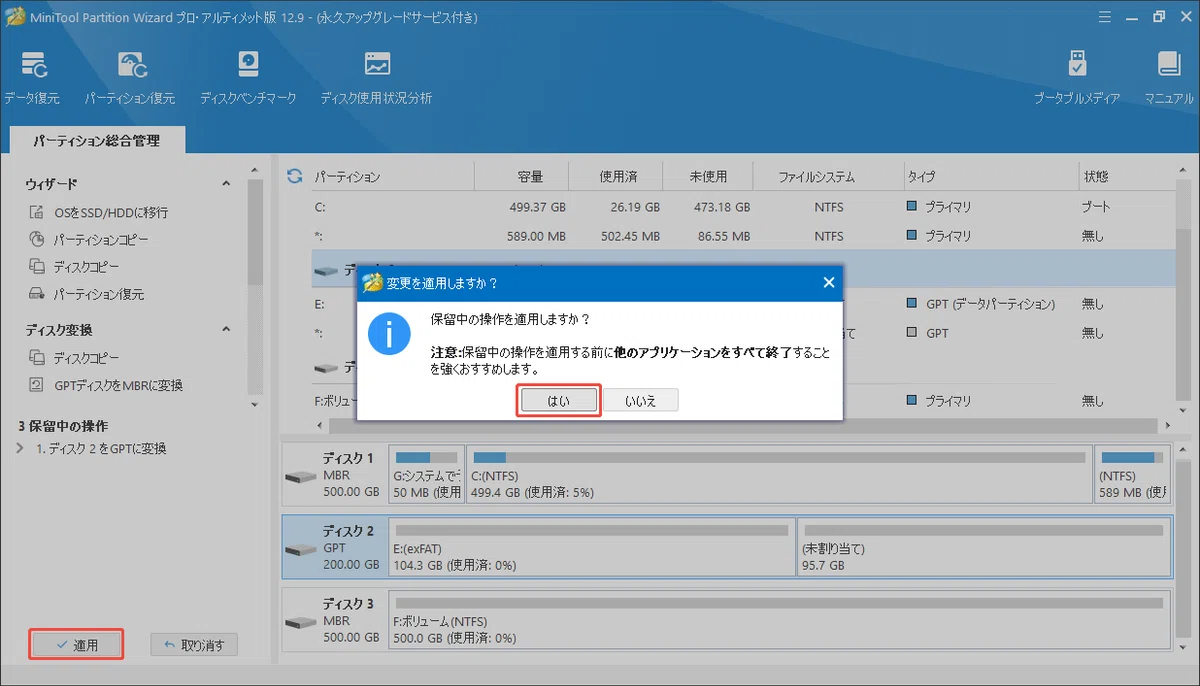Click GPT (データパーティション) type cell

point(980,303)
